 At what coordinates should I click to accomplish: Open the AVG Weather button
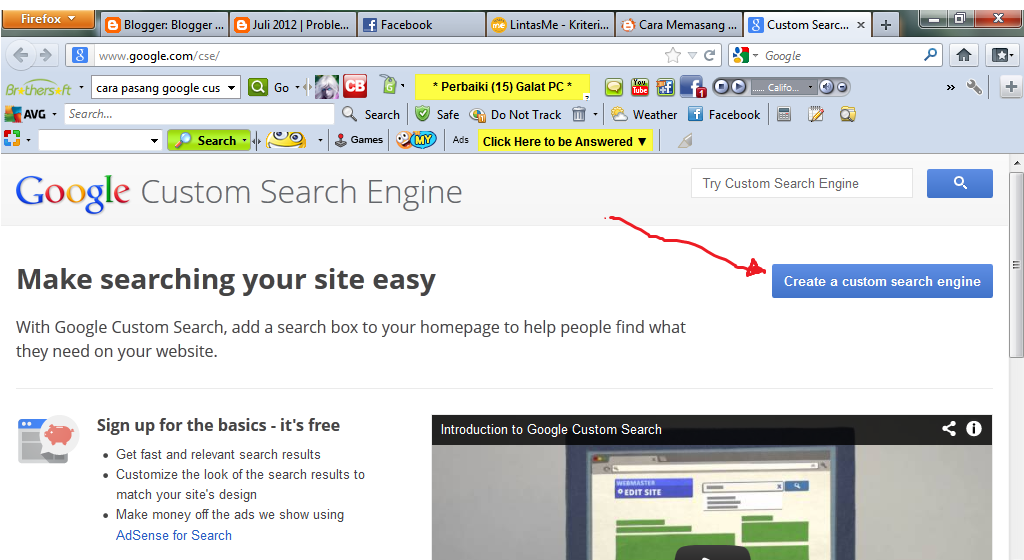(x=645, y=114)
